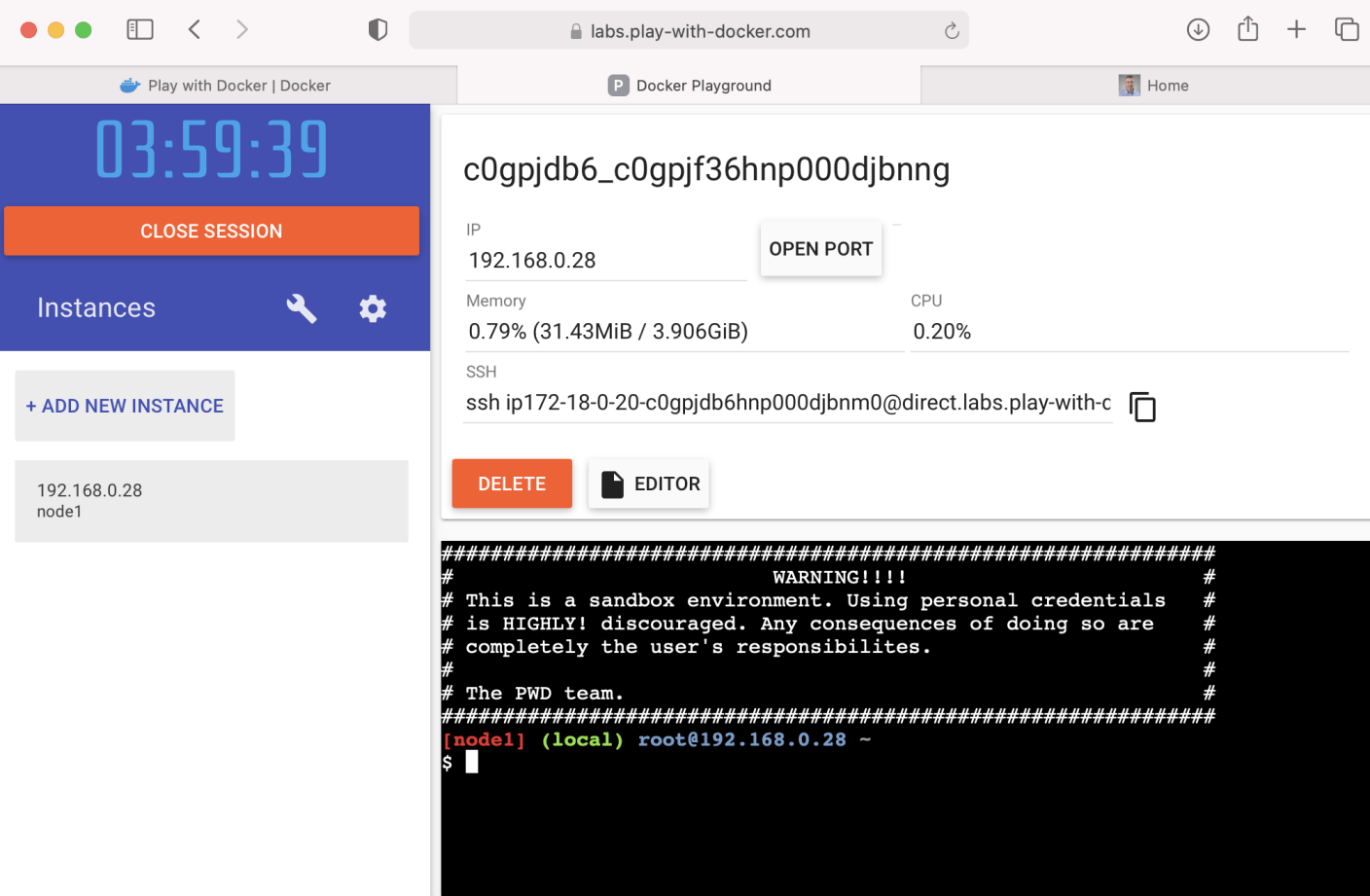The height and width of the screenshot is (896, 1370).
Task: Click the root@192.168.0.28 prompt text
Action: [741, 739]
